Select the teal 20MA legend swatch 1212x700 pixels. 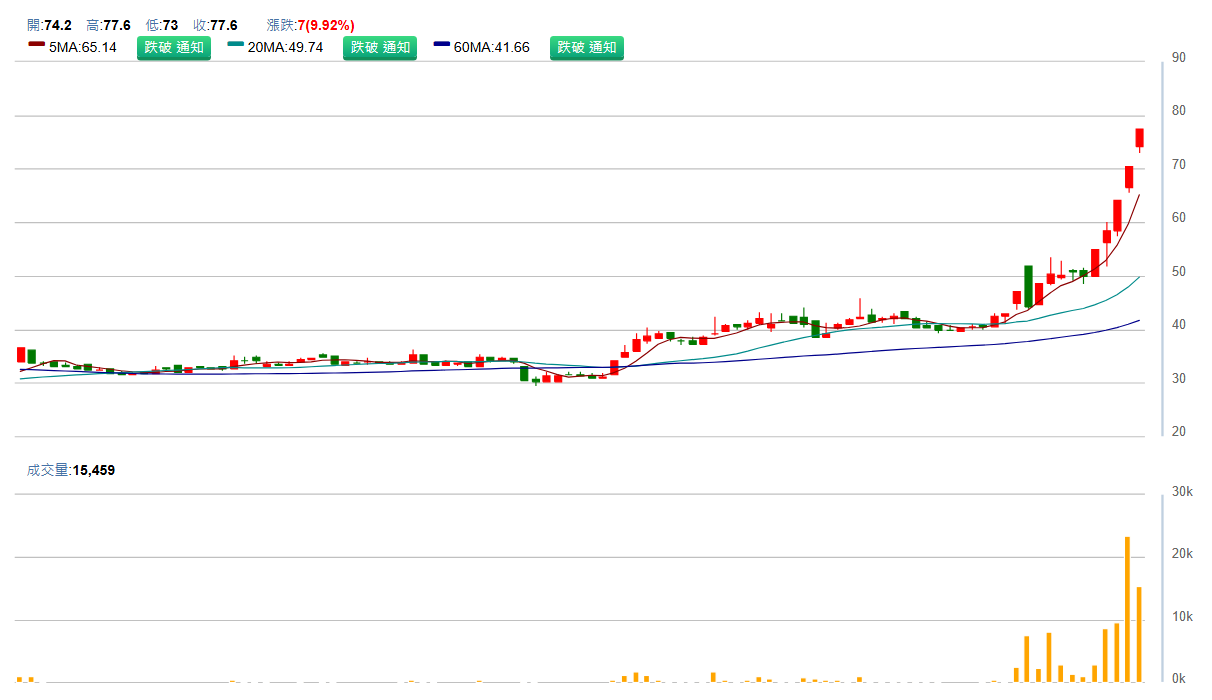coord(236,45)
